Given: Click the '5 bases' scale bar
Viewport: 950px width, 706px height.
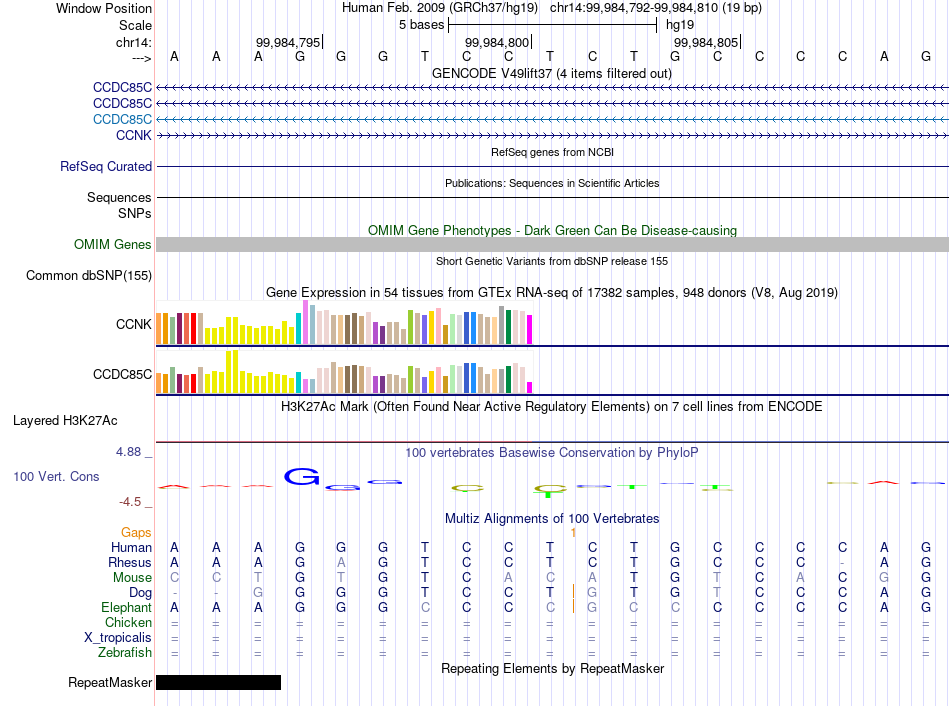Looking at the screenshot, I should pyautogui.click(x=552, y=25).
